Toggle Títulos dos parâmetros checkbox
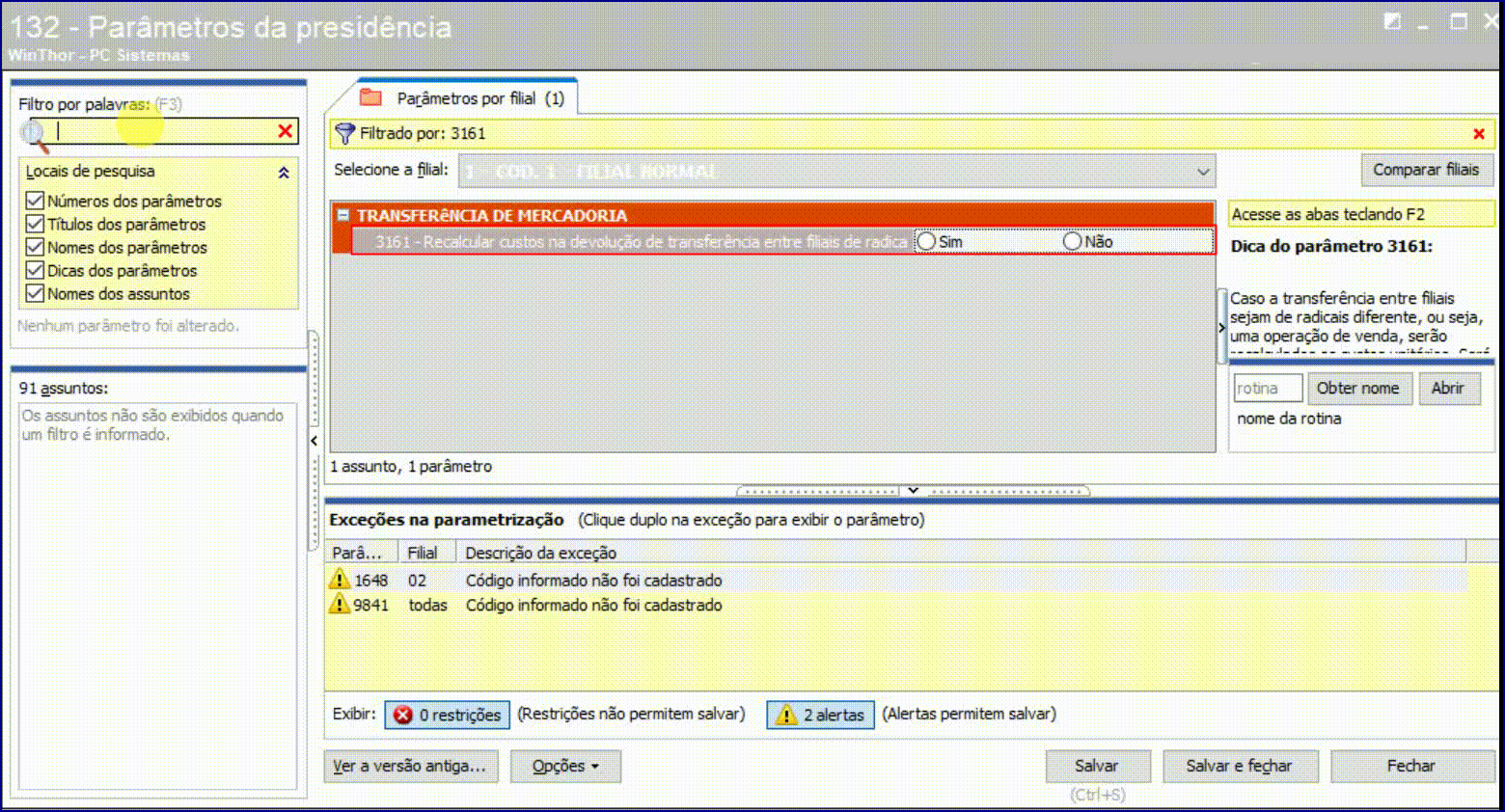Screen dimensions: 1505x812 (x=35, y=224)
